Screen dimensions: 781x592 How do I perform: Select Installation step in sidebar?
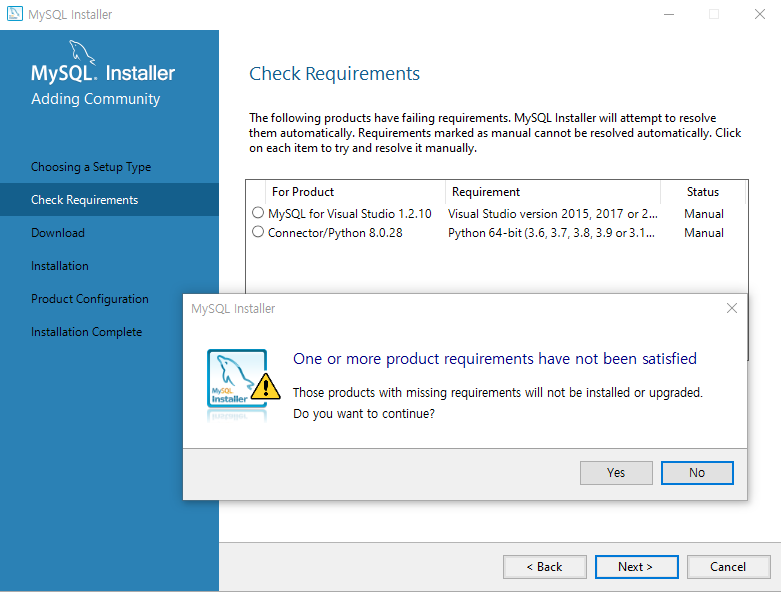tap(60, 266)
